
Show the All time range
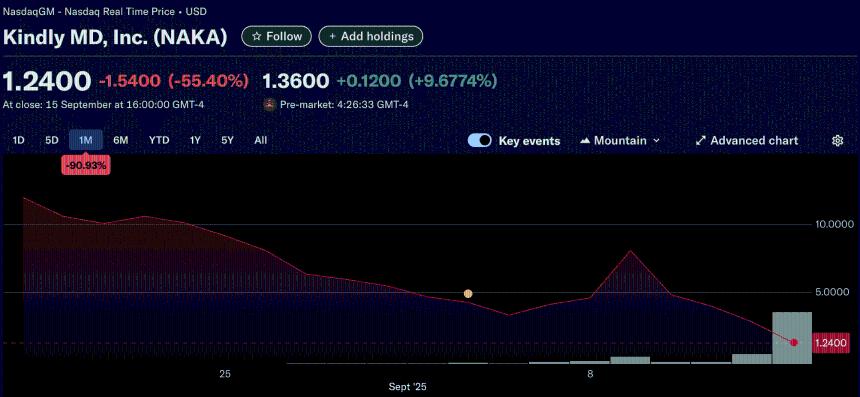click(x=261, y=140)
